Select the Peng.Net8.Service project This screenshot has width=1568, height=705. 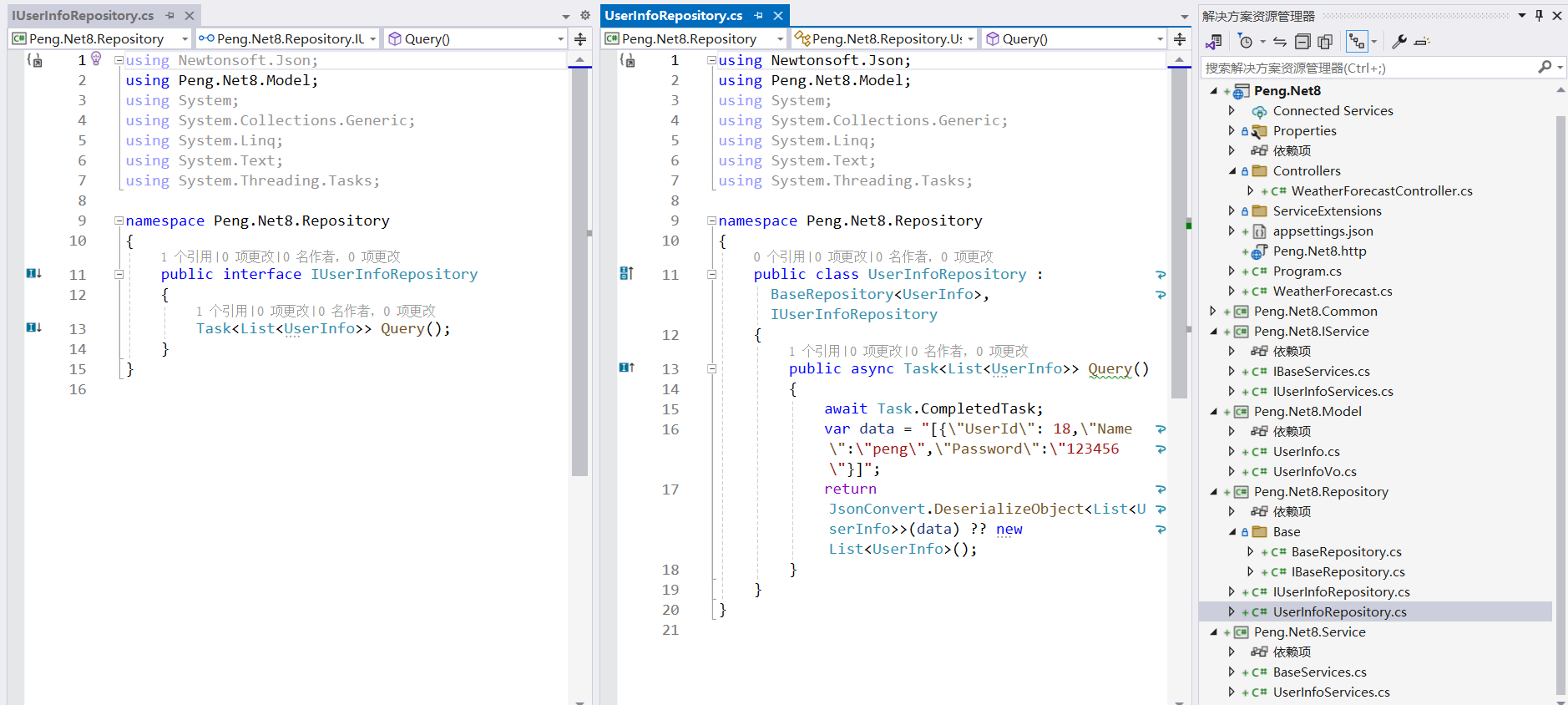(x=1309, y=631)
